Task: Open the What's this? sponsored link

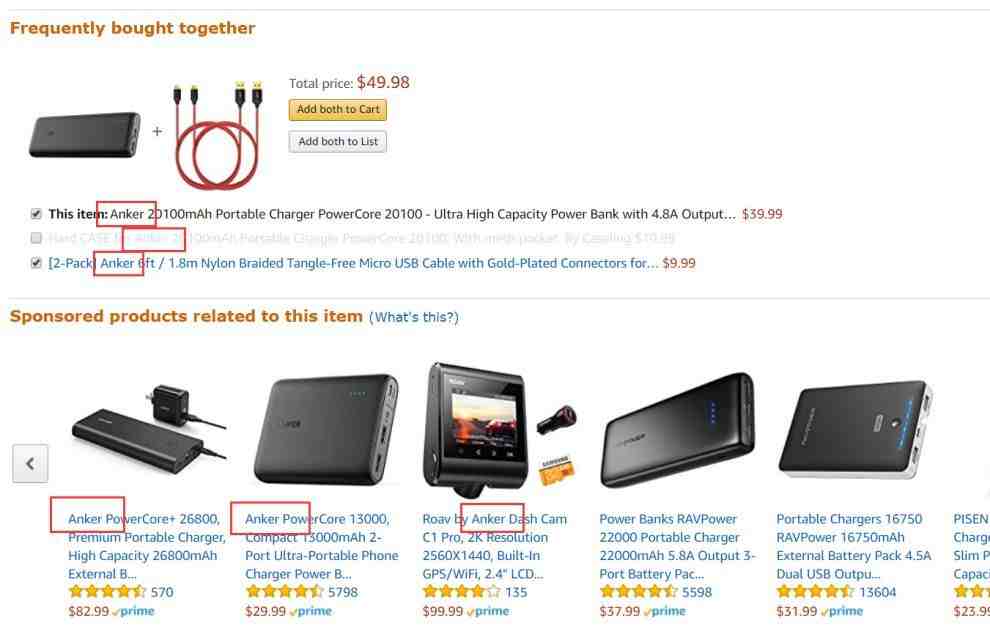Action: click(x=414, y=317)
